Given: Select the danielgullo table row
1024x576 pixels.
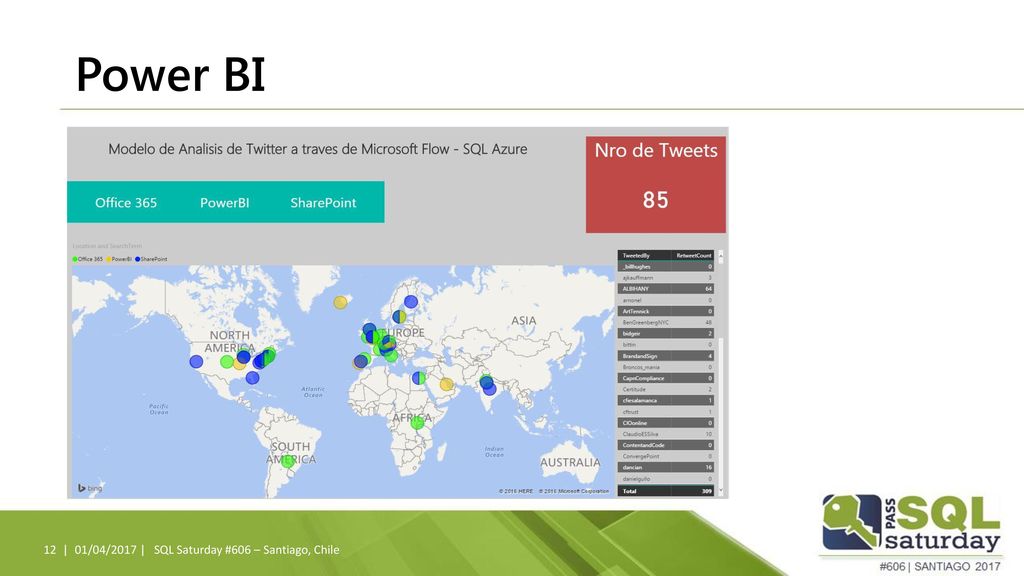Looking at the screenshot, I should pyautogui.click(x=666, y=479).
